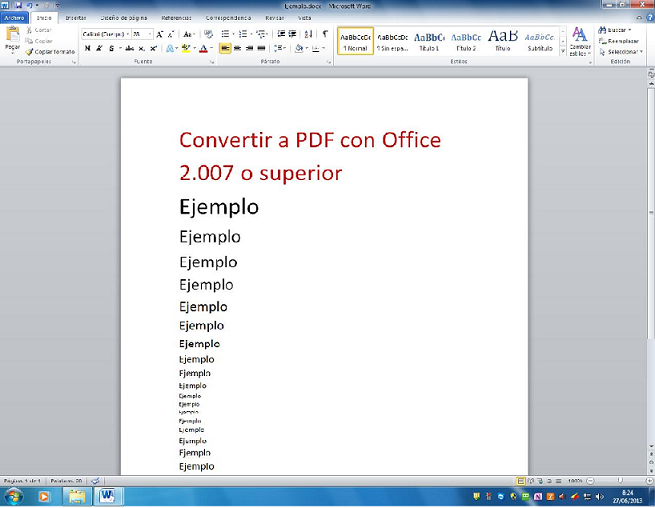The image size is (655, 508).
Task: Click the zoom slider handle
Action: 620,481
